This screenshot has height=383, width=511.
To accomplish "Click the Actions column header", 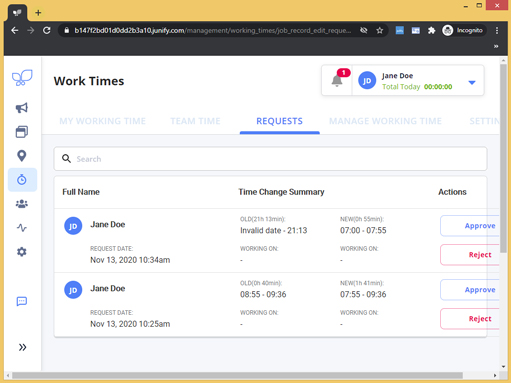I will point(452,192).
